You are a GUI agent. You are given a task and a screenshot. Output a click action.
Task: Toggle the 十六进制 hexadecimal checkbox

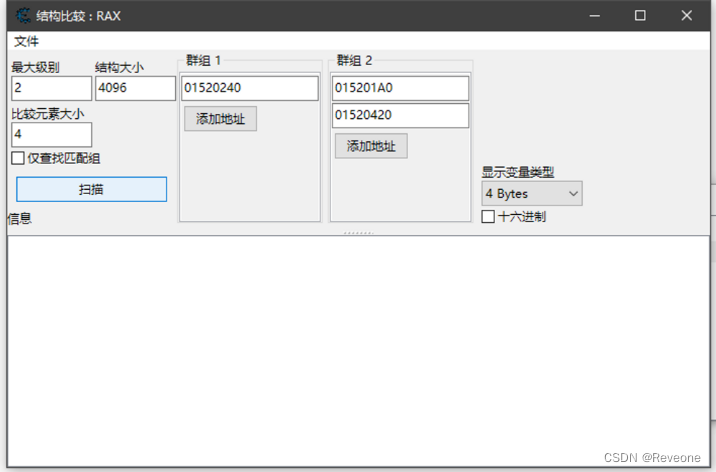point(488,216)
